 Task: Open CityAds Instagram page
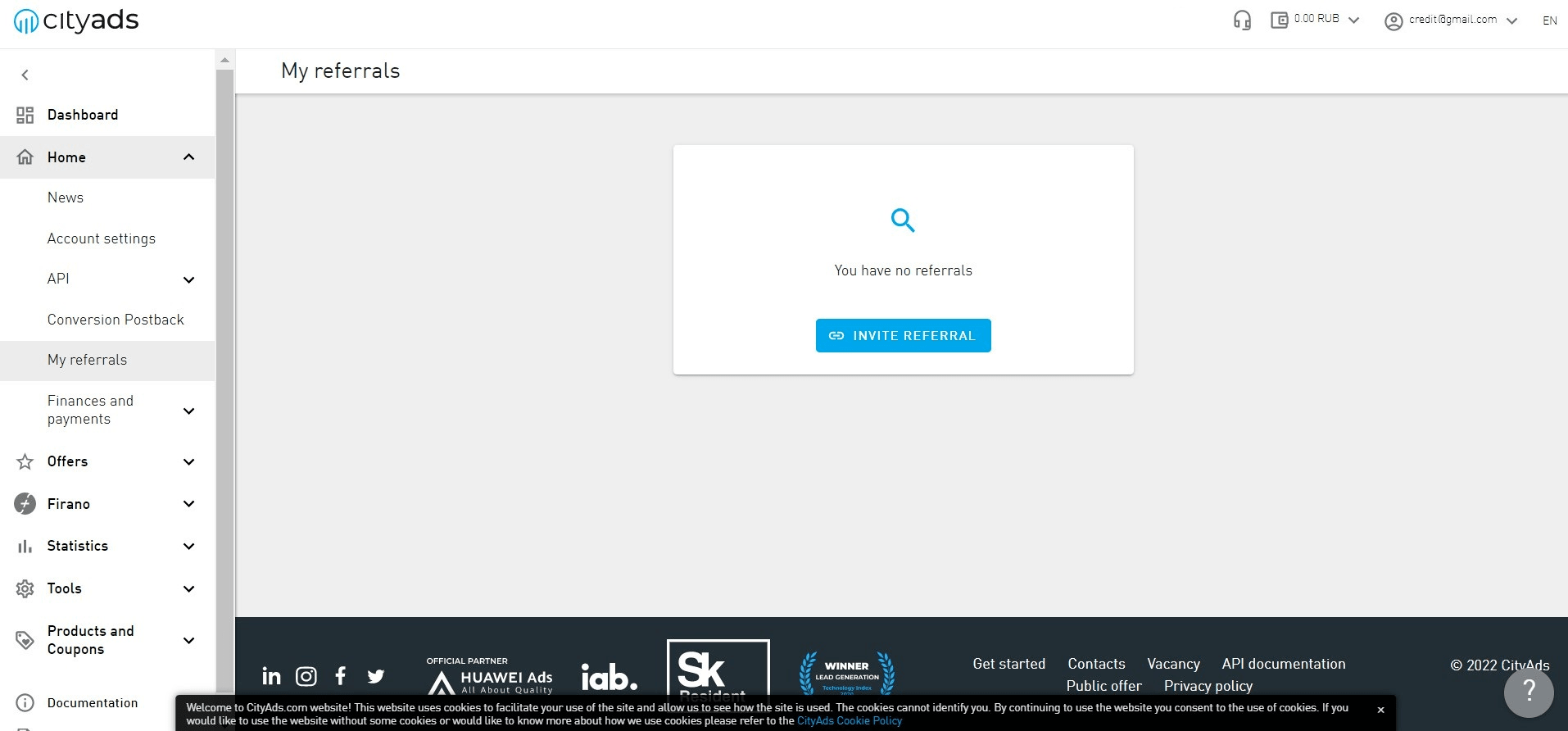coord(306,676)
